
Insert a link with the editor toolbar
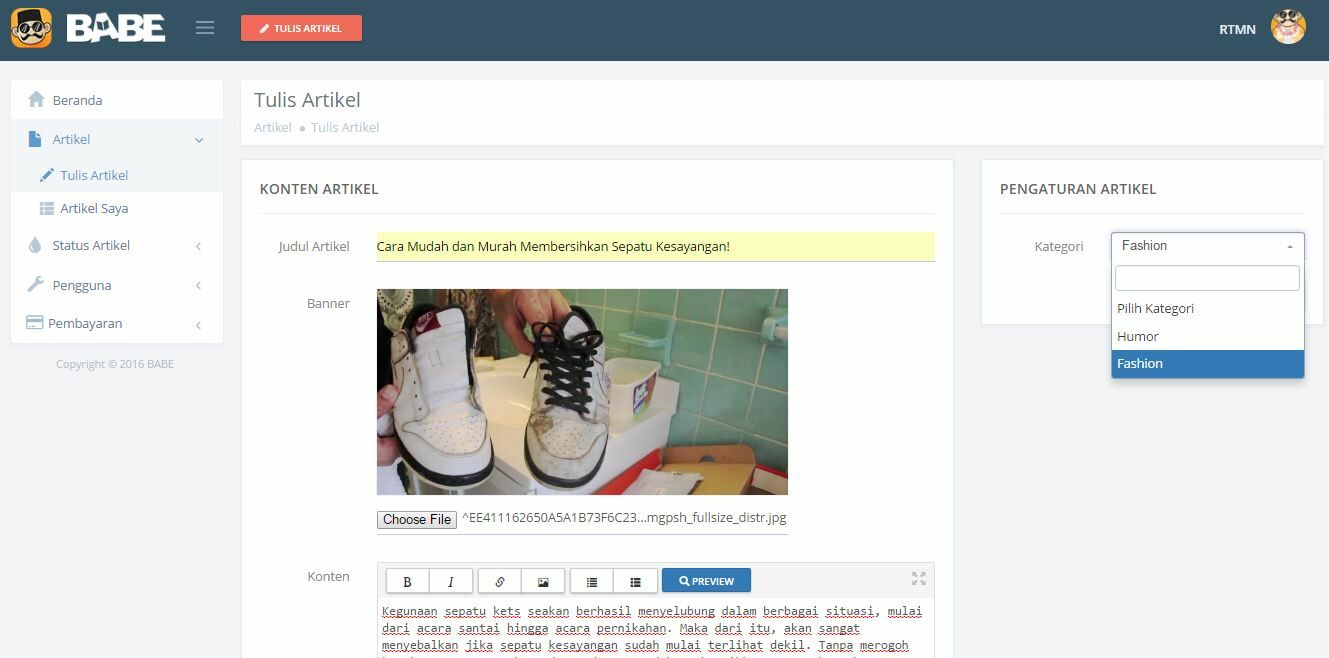500,581
